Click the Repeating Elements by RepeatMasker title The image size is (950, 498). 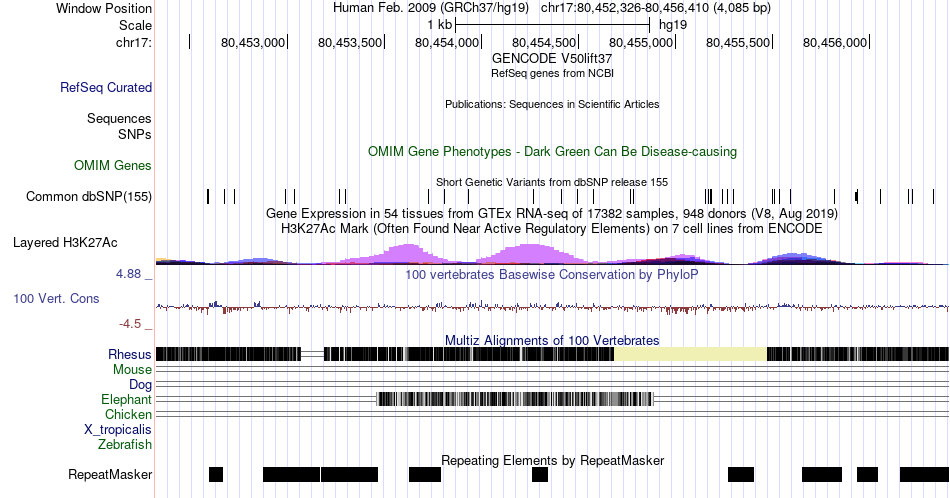[x=552, y=460]
